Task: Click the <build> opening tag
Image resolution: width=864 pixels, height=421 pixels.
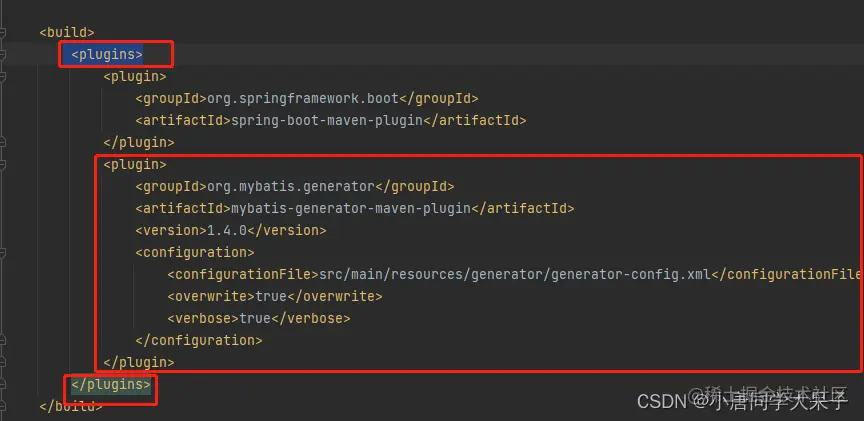Action: [67, 33]
